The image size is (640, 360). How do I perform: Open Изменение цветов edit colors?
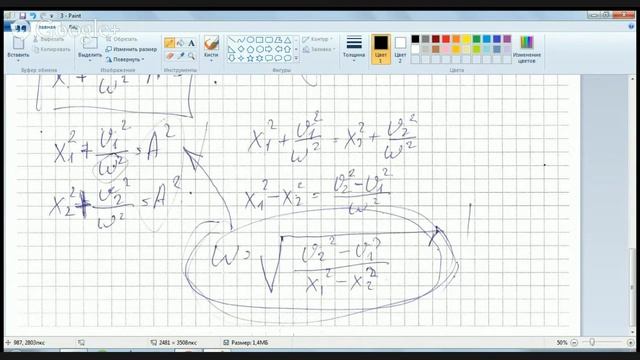coord(527,49)
